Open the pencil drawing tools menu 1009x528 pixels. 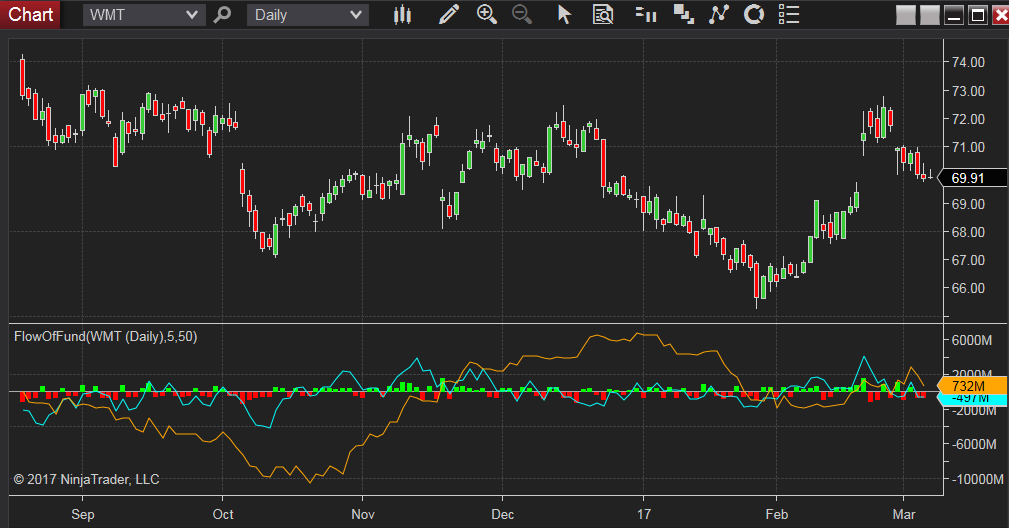coord(449,14)
